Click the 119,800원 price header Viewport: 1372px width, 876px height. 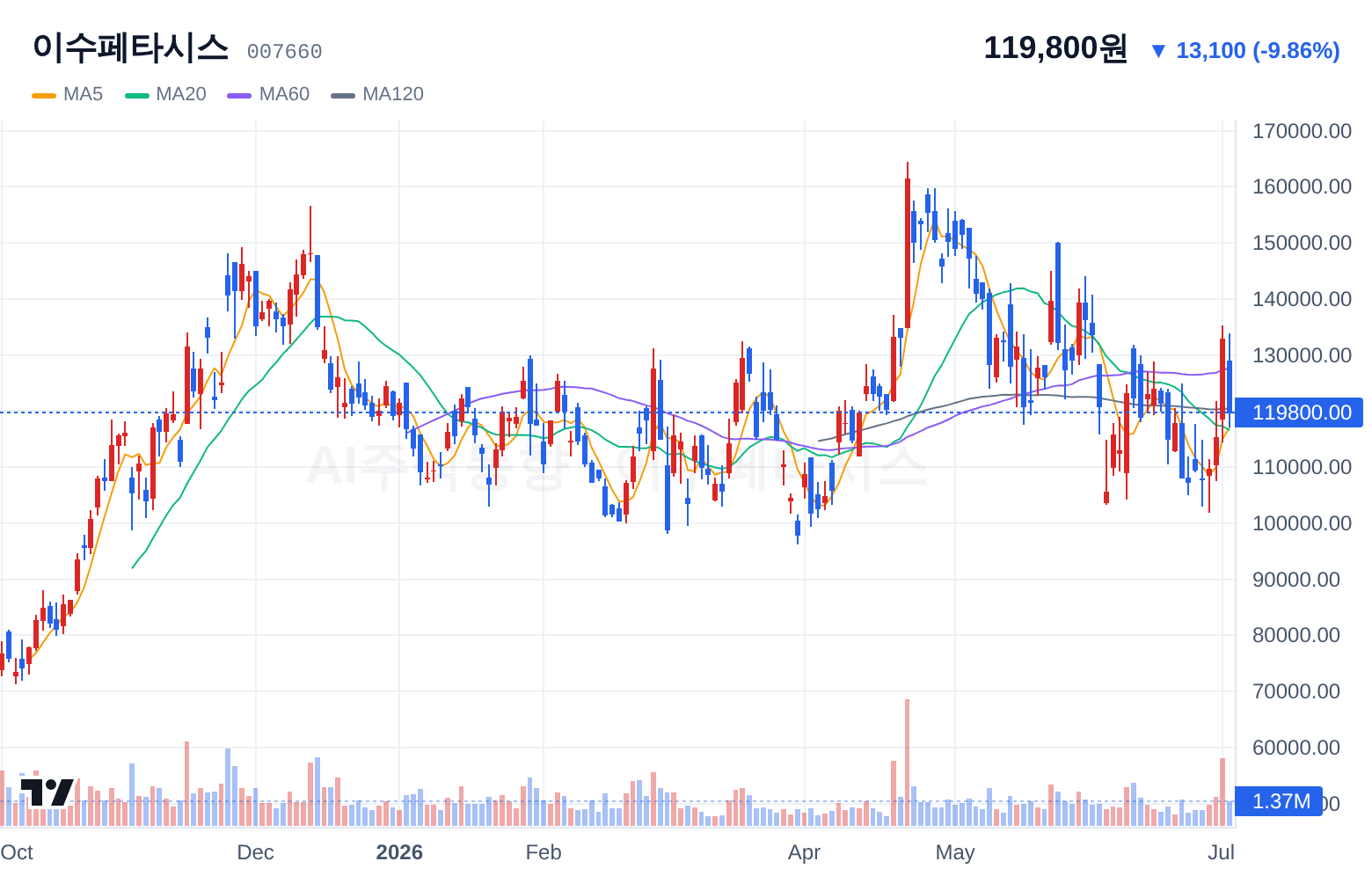click(x=1055, y=47)
